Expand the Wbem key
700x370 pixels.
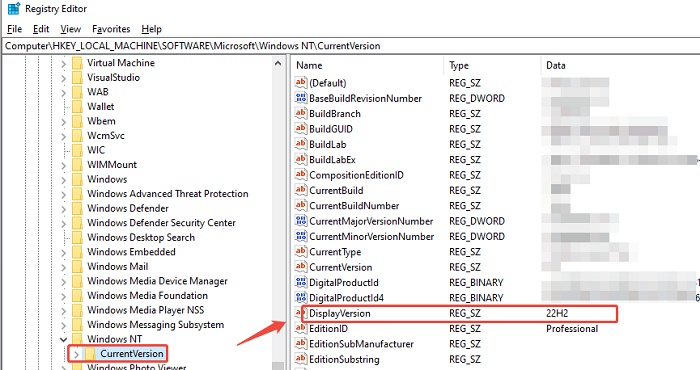(63, 122)
